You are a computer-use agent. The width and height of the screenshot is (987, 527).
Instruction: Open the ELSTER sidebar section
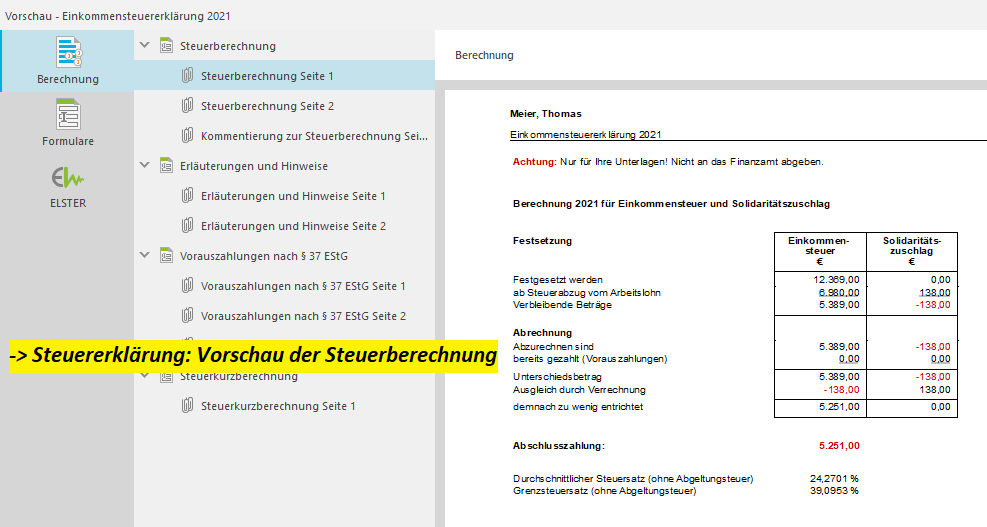[67, 185]
